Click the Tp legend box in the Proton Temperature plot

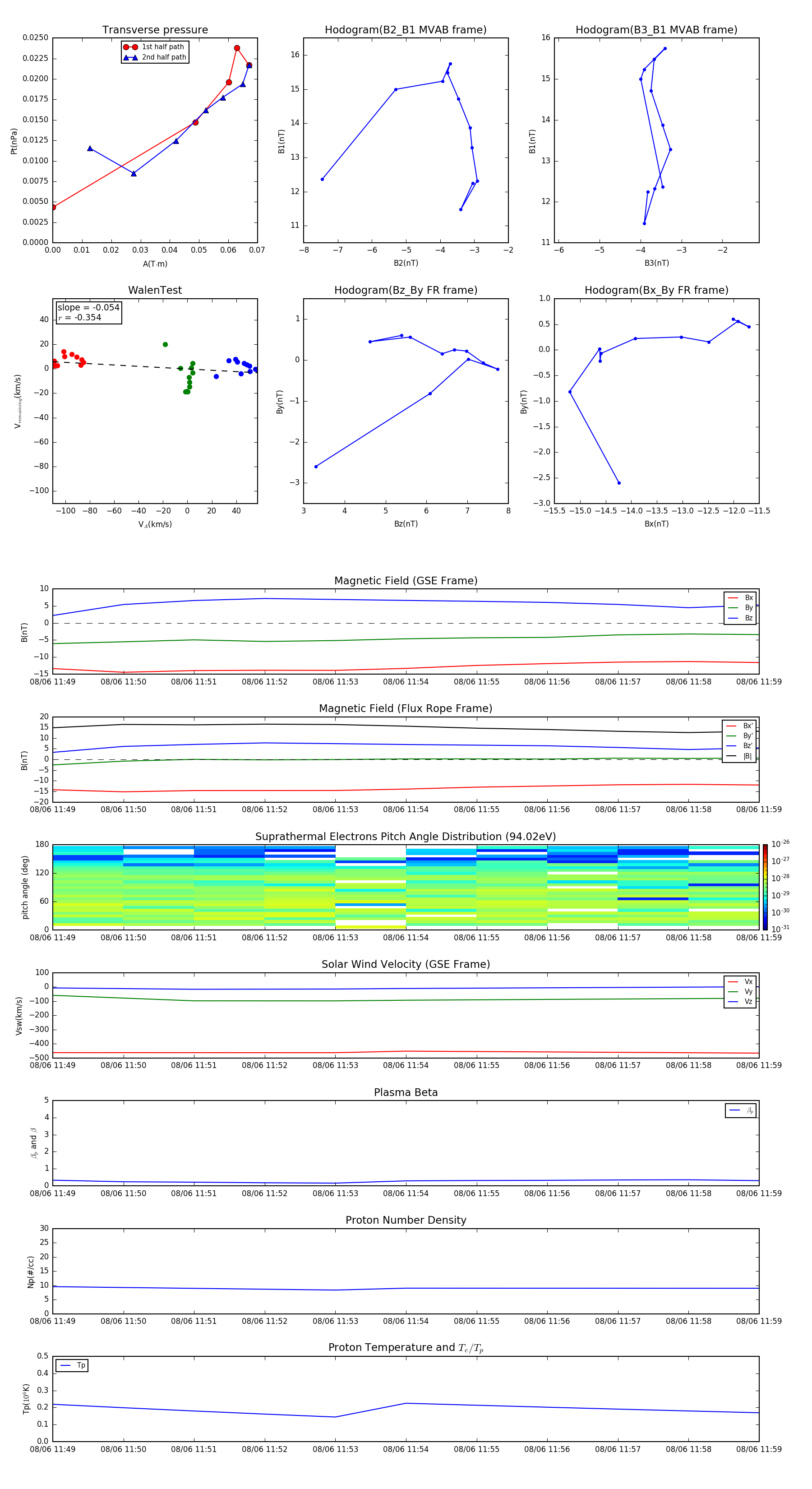72,1365
